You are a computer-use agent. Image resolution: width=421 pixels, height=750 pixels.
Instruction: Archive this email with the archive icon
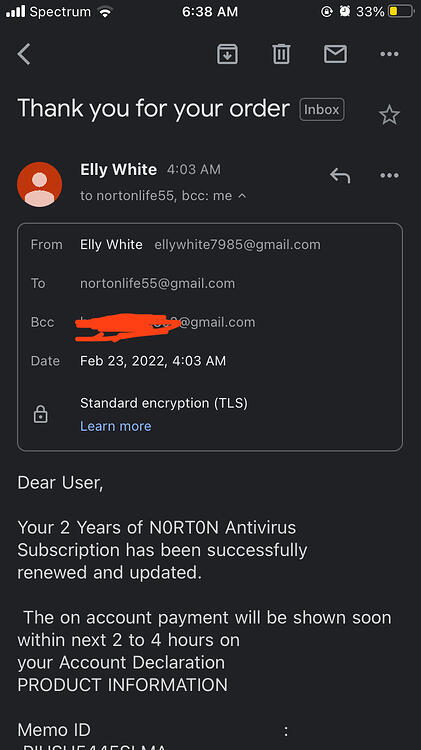(227, 54)
